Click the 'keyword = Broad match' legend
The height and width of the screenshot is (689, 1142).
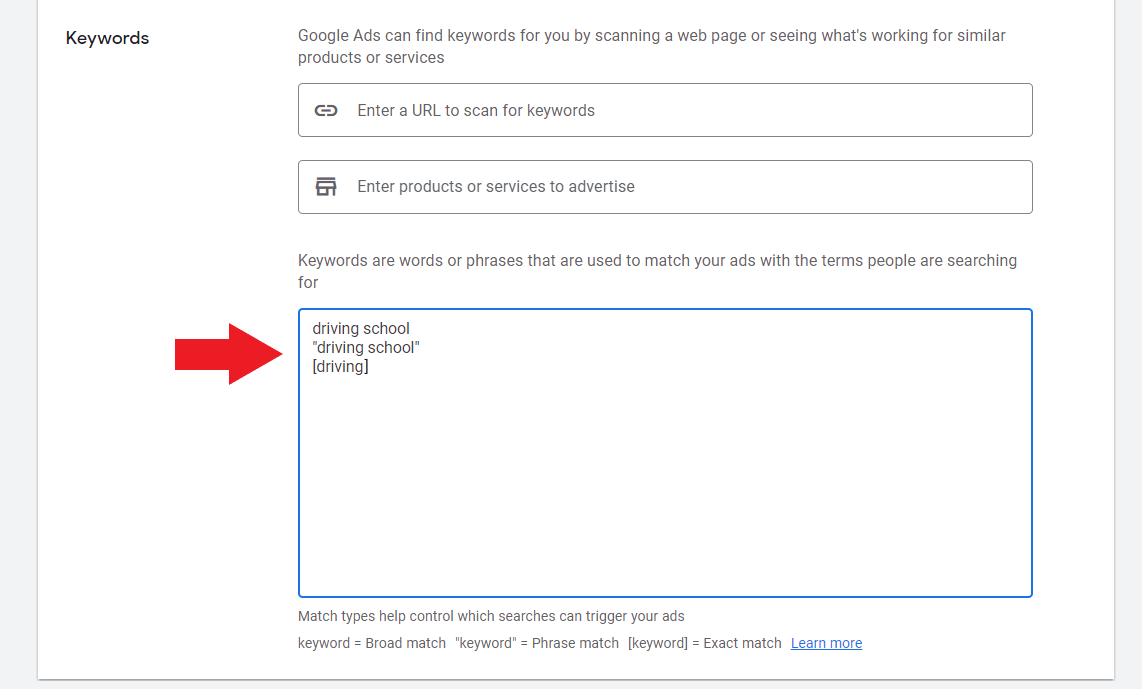pos(372,643)
